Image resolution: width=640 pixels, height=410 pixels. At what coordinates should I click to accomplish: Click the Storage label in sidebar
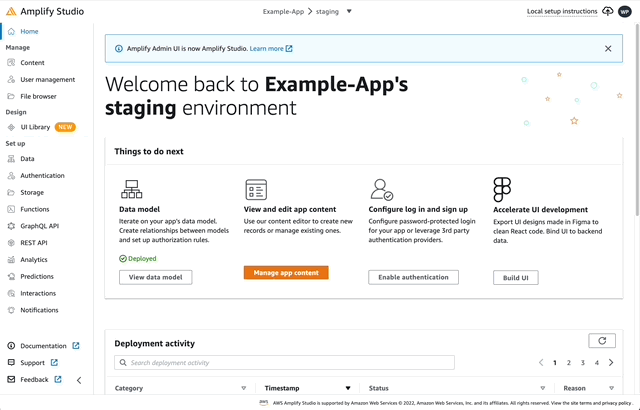(x=32, y=192)
